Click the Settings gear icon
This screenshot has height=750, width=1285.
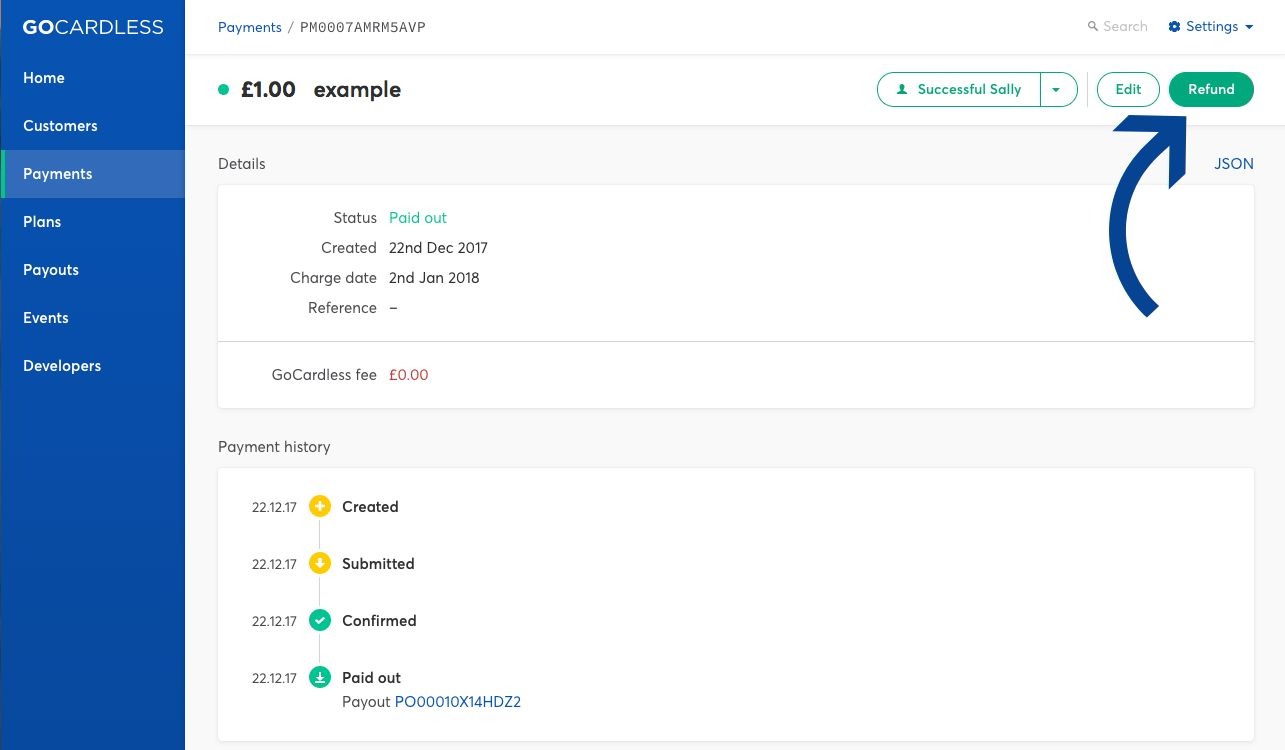[x=1174, y=27]
